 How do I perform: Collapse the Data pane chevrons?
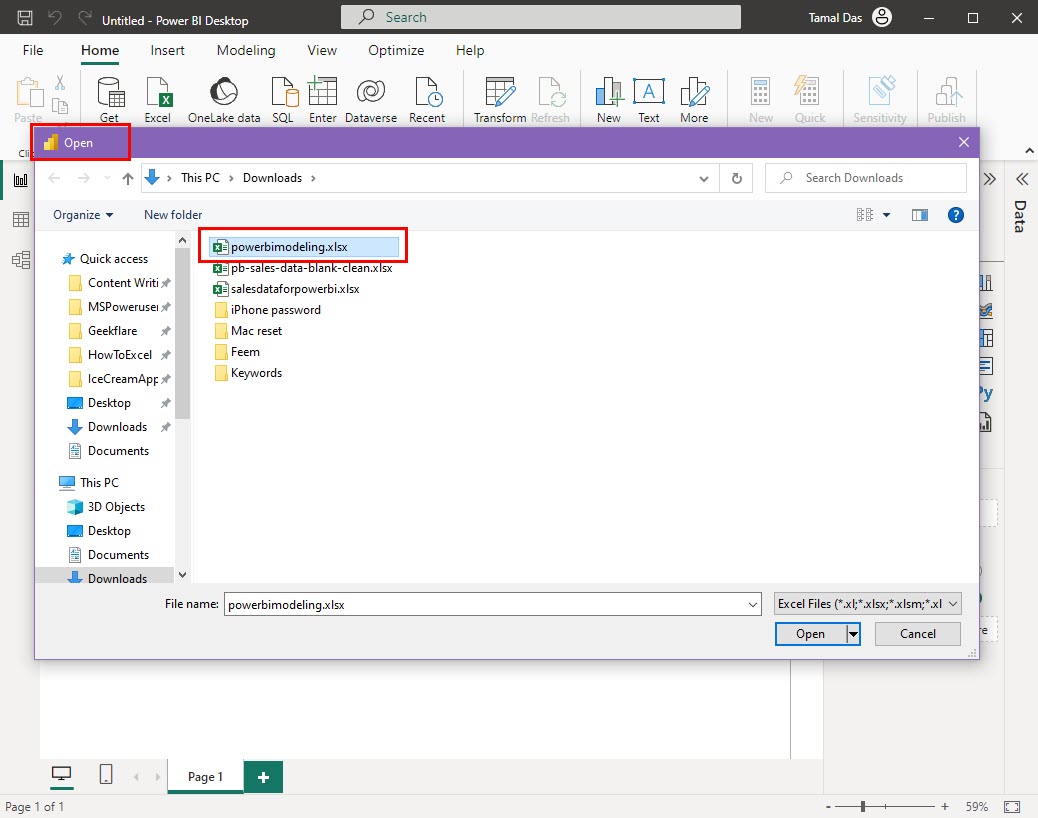(1021, 179)
